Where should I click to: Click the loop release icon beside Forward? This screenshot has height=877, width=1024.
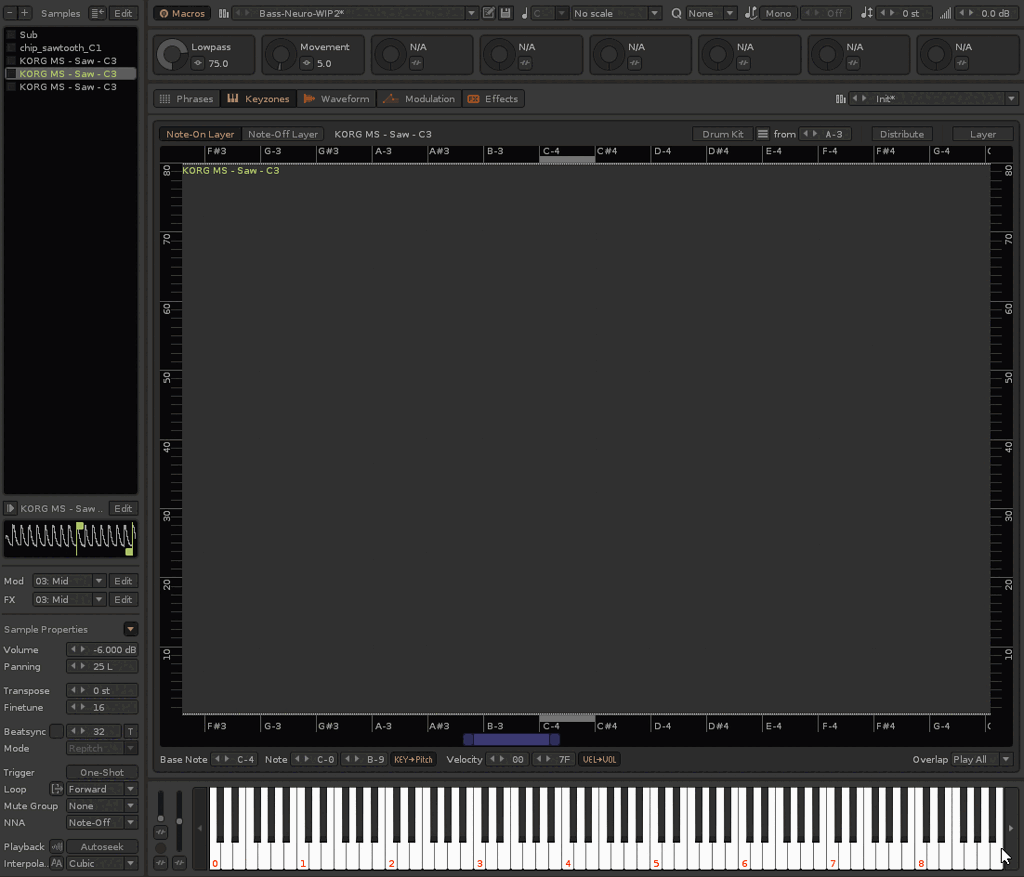tap(57, 789)
